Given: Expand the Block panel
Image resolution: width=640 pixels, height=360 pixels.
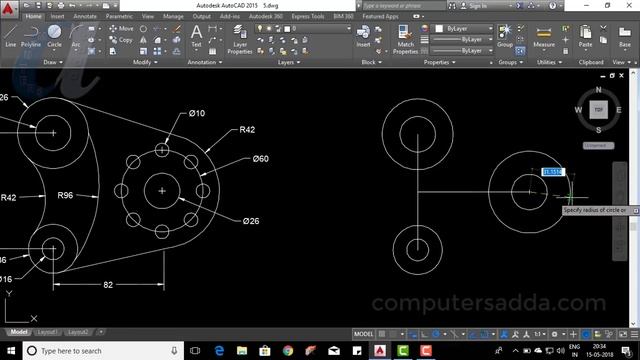Looking at the screenshot, I should (x=372, y=62).
